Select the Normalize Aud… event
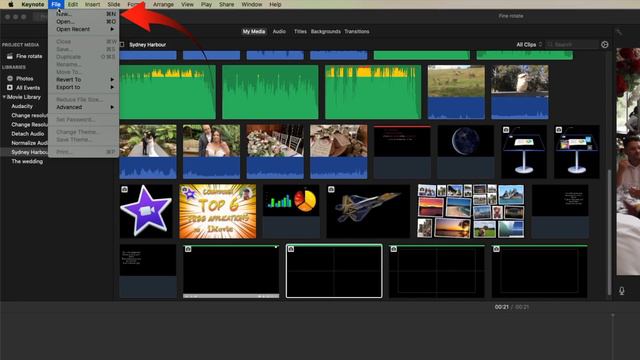 tap(29, 143)
